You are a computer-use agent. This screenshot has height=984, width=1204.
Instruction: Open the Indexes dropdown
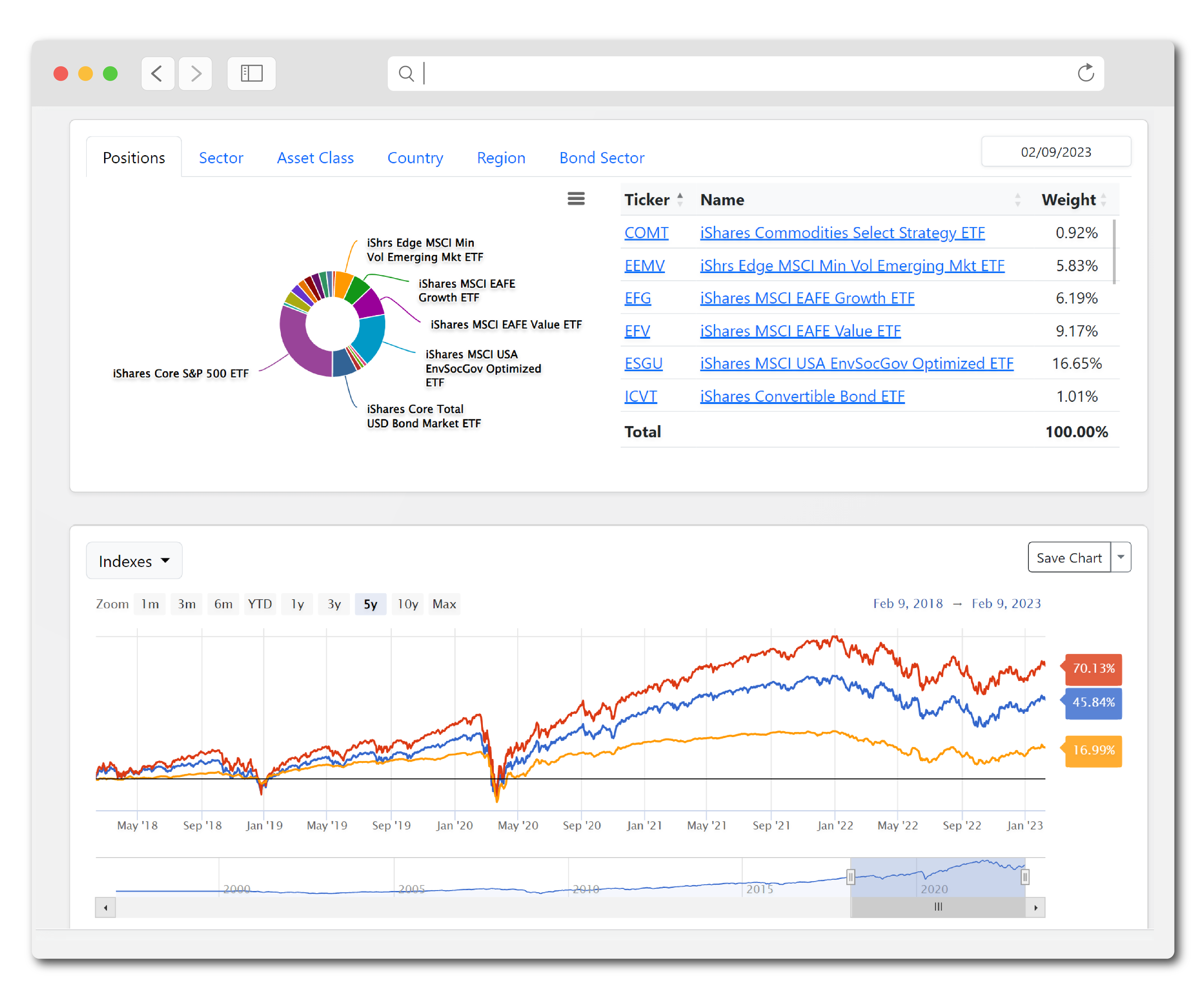coord(134,561)
